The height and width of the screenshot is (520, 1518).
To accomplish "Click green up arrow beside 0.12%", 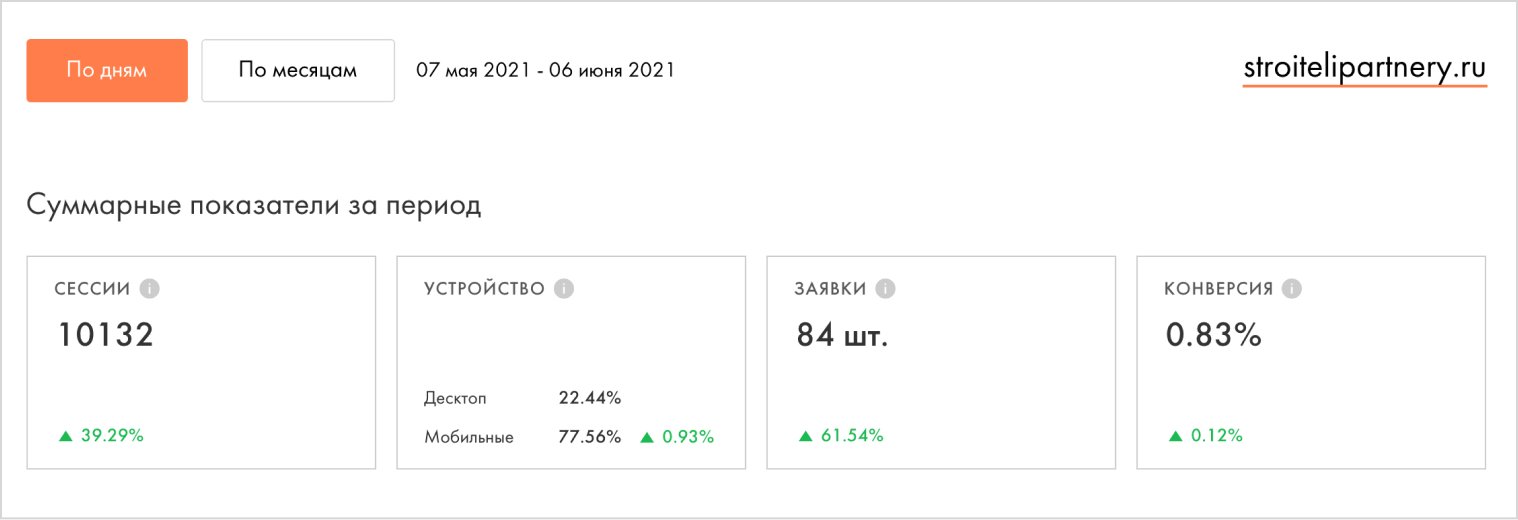I will (x=1176, y=436).
